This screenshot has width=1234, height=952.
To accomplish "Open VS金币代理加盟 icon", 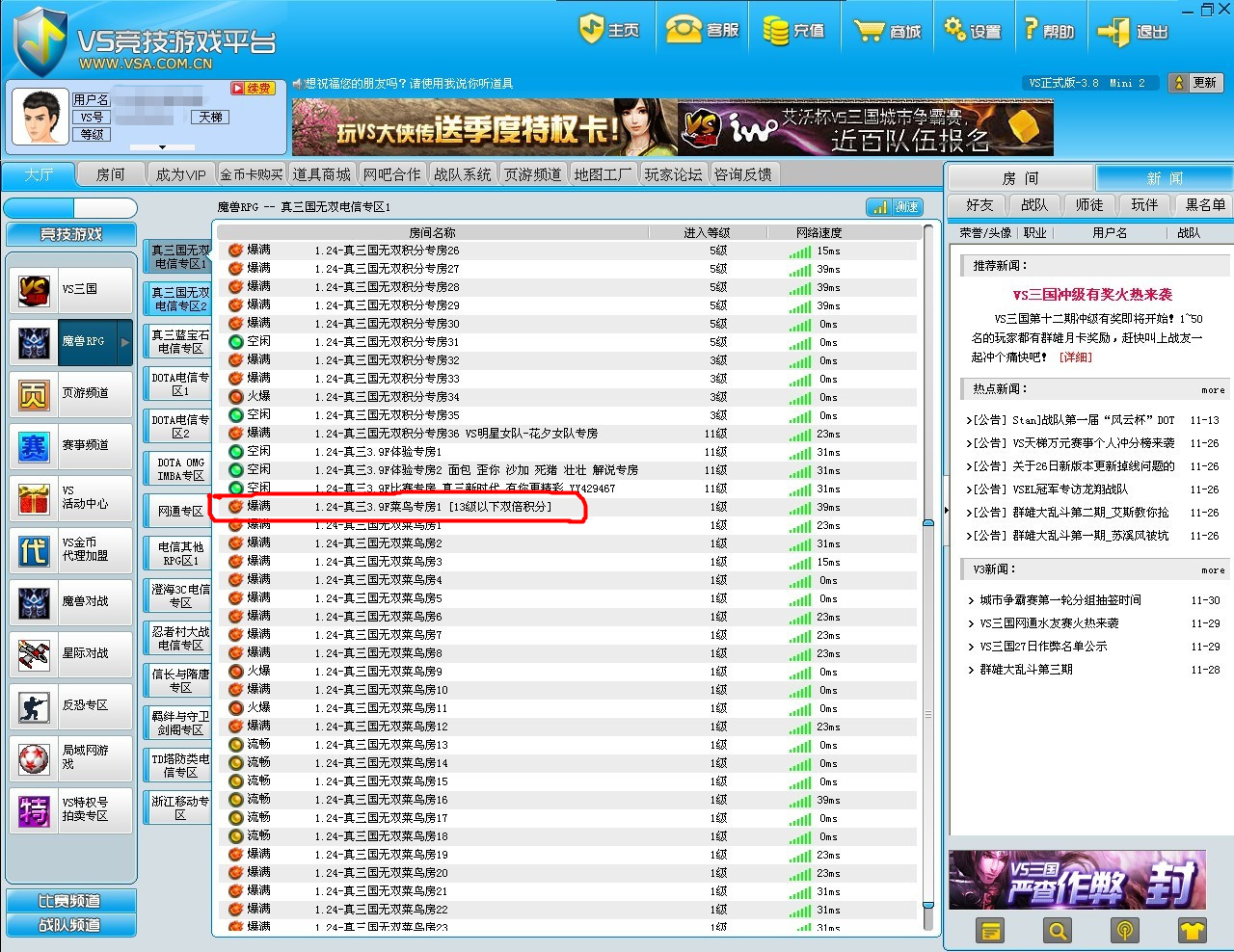I will 35,549.
